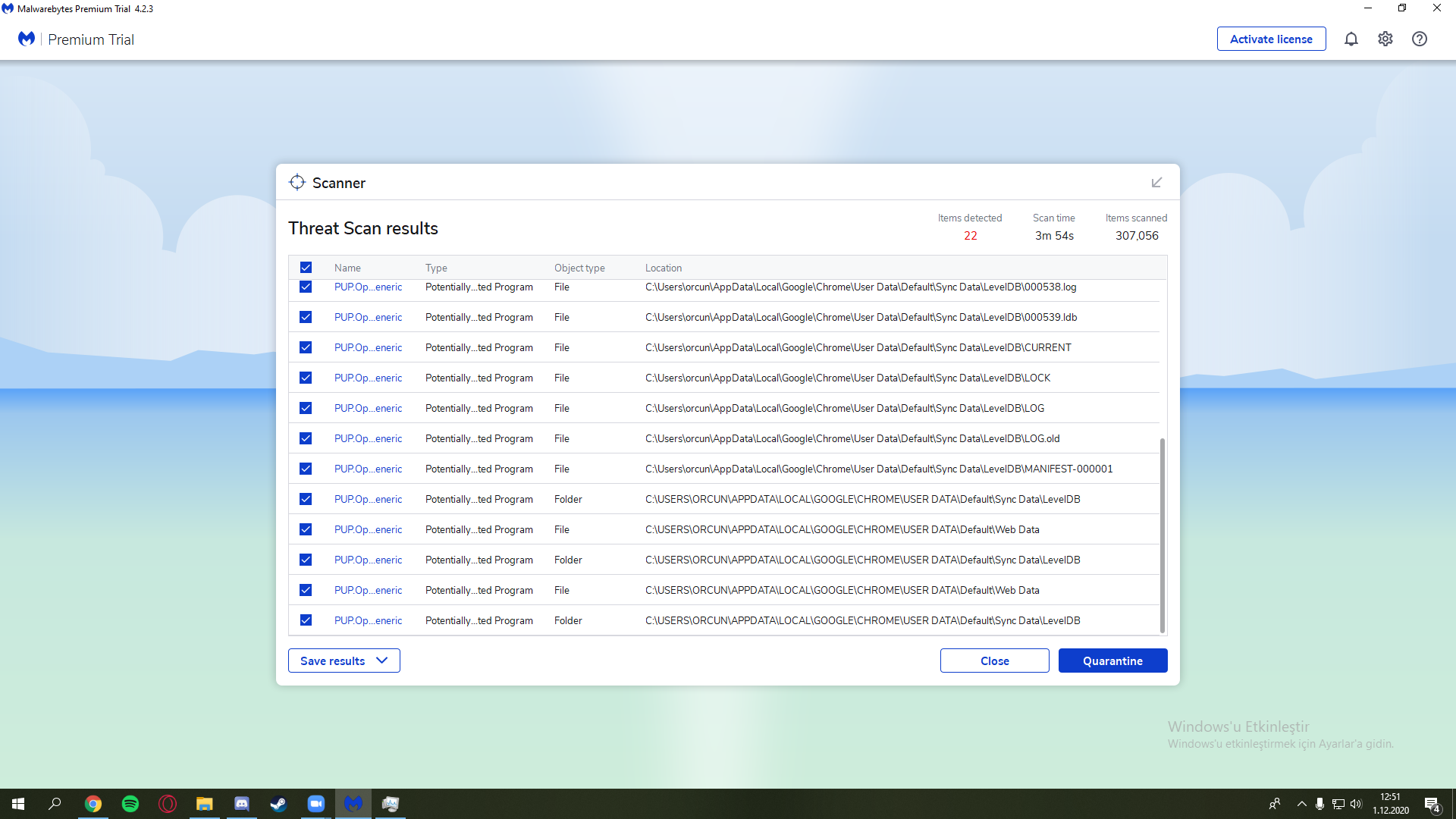Screen dimensions: 1456x819
Task: Click the help question mark icon
Action: pos(1419,39)
